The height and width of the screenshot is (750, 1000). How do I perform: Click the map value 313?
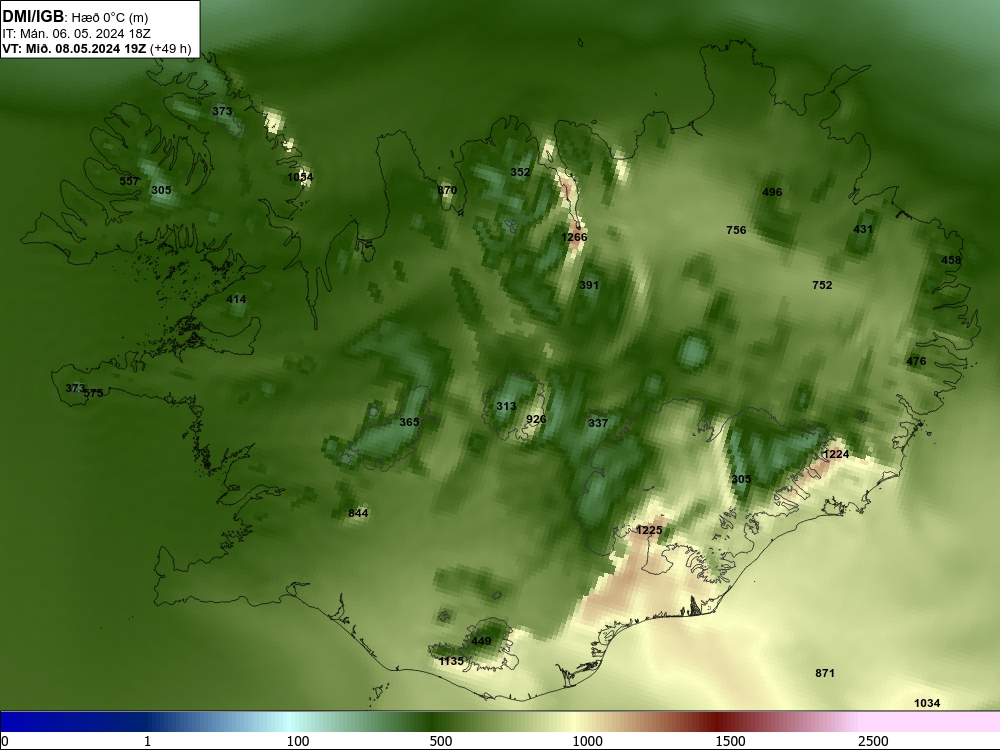tap(506, 406)
